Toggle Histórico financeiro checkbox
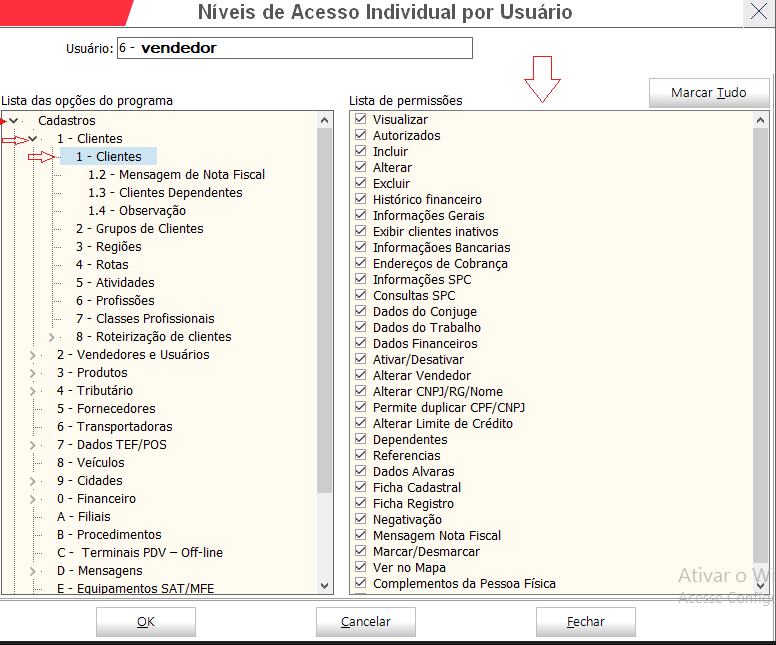 (361, 199)
